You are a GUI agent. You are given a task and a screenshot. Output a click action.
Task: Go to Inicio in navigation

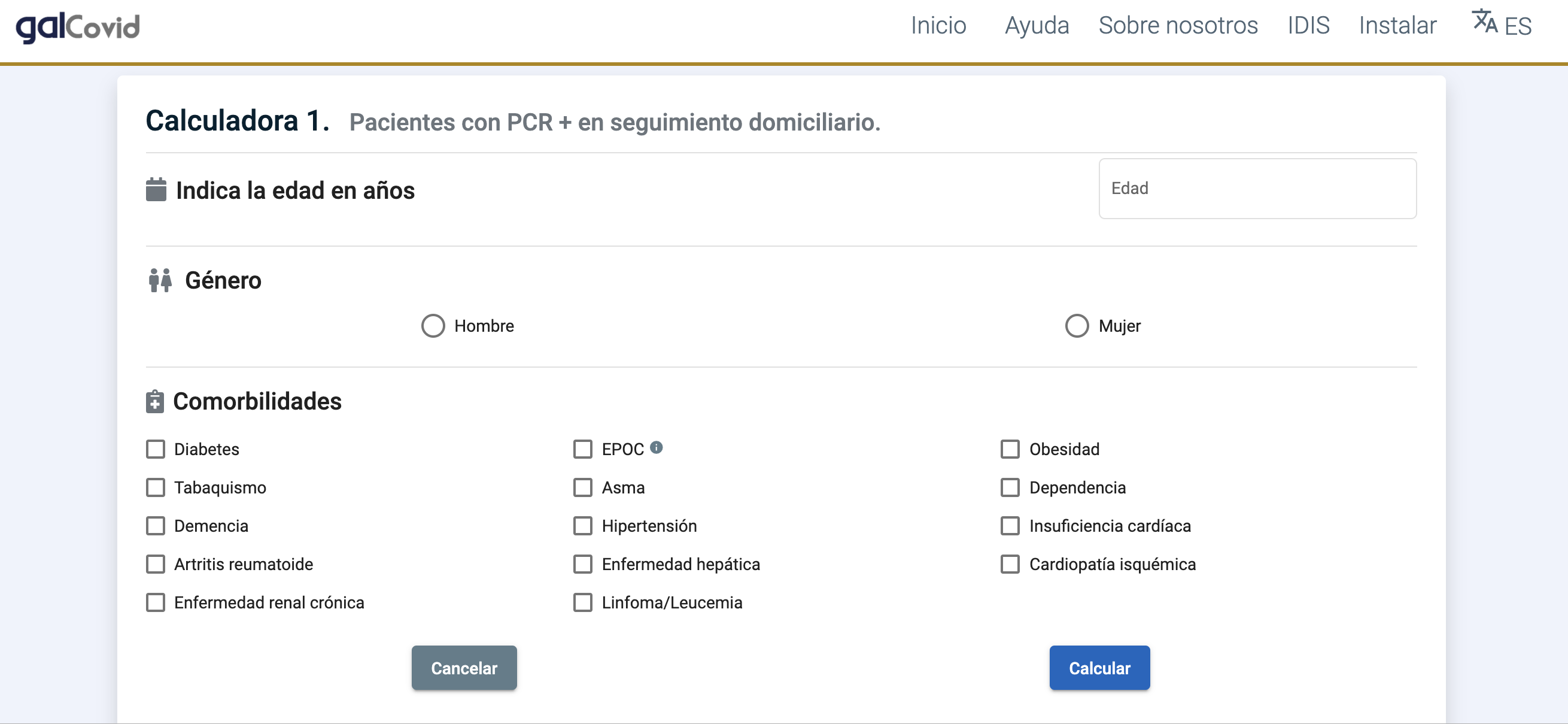pyautogui.click(x=938, y=26)
